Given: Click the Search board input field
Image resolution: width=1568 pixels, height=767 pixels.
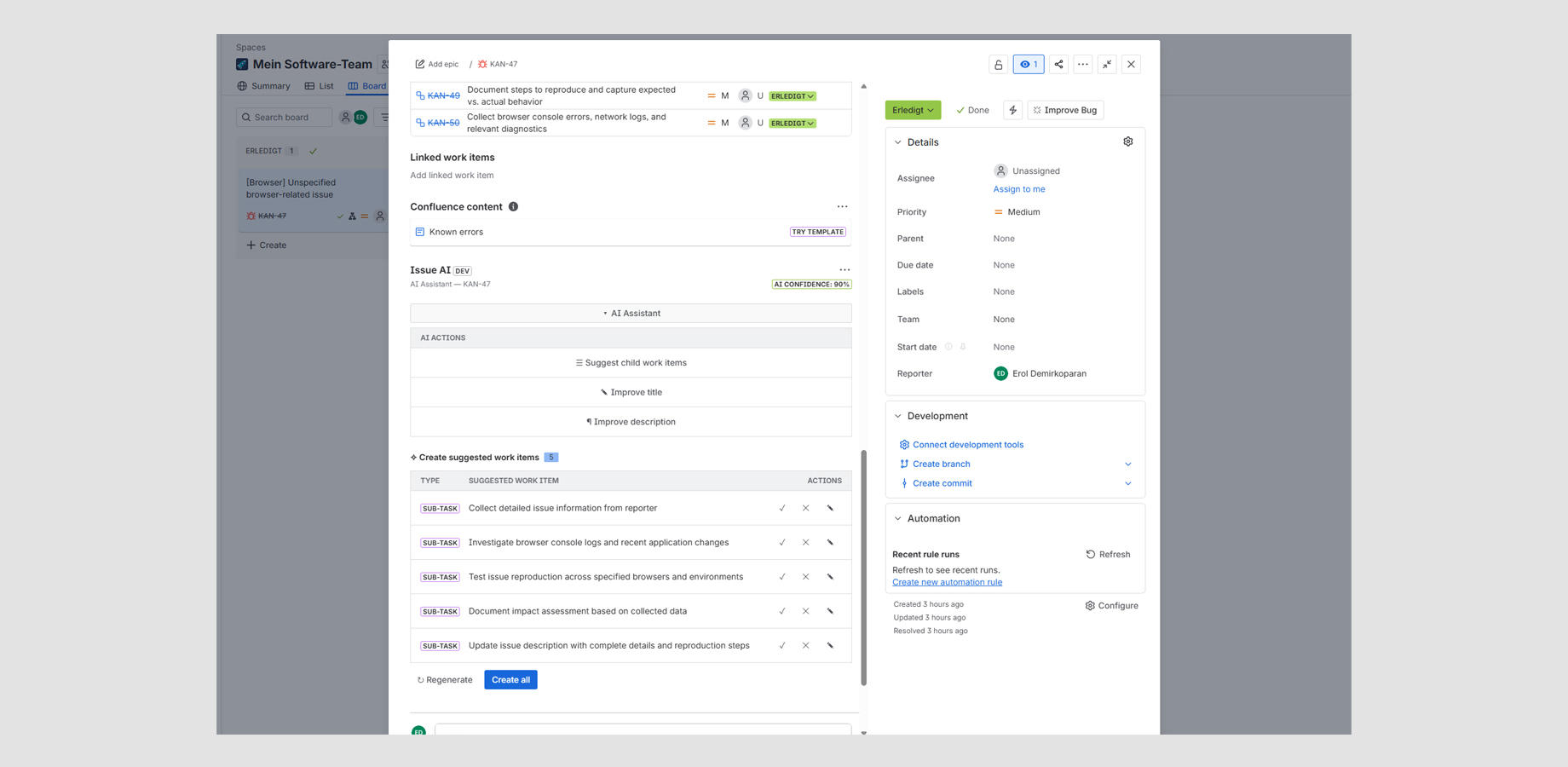Looking at the screenshot, I should pyautogui.click(x=285, y=117).
